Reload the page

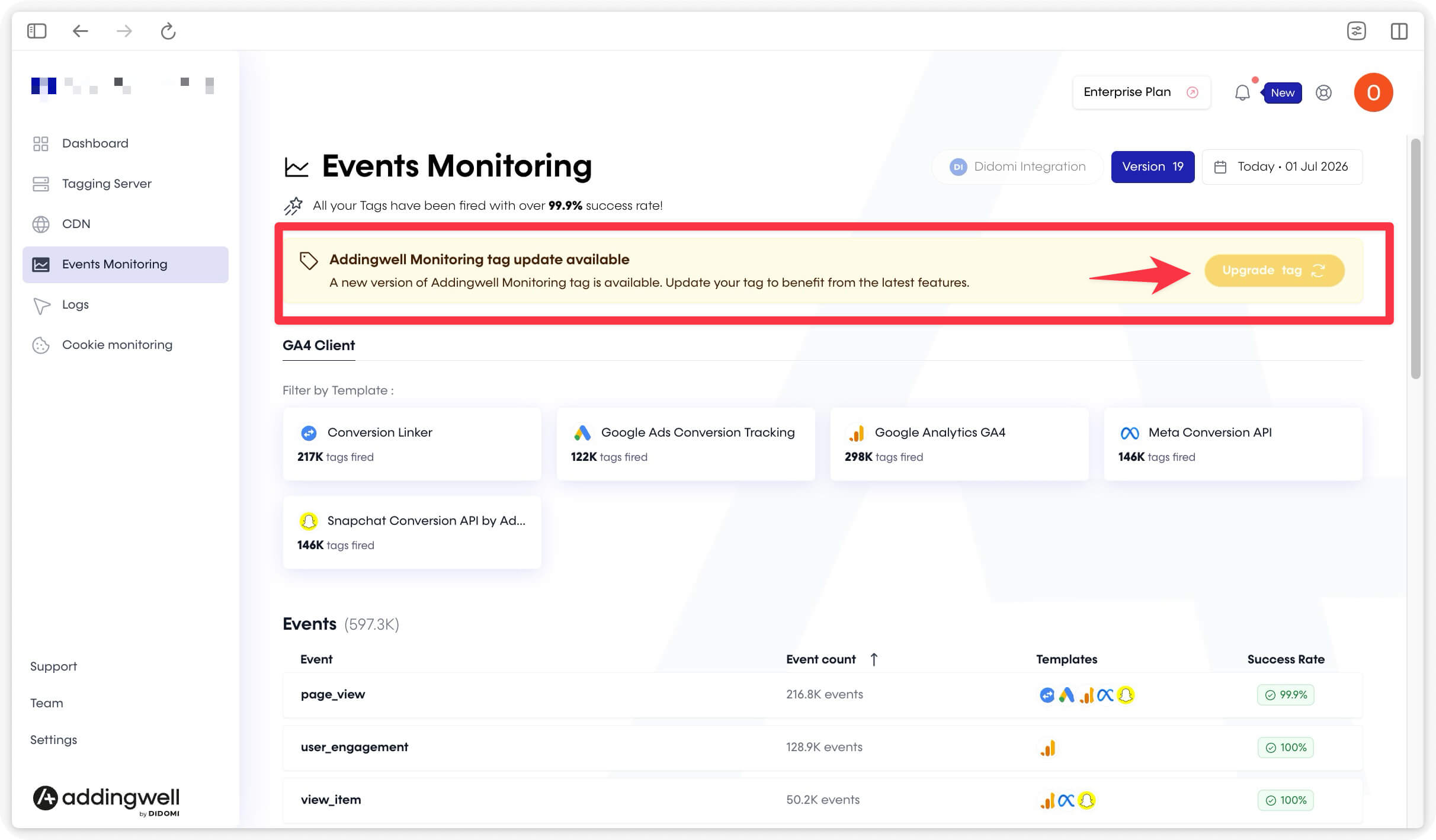(x=168, y=31)
